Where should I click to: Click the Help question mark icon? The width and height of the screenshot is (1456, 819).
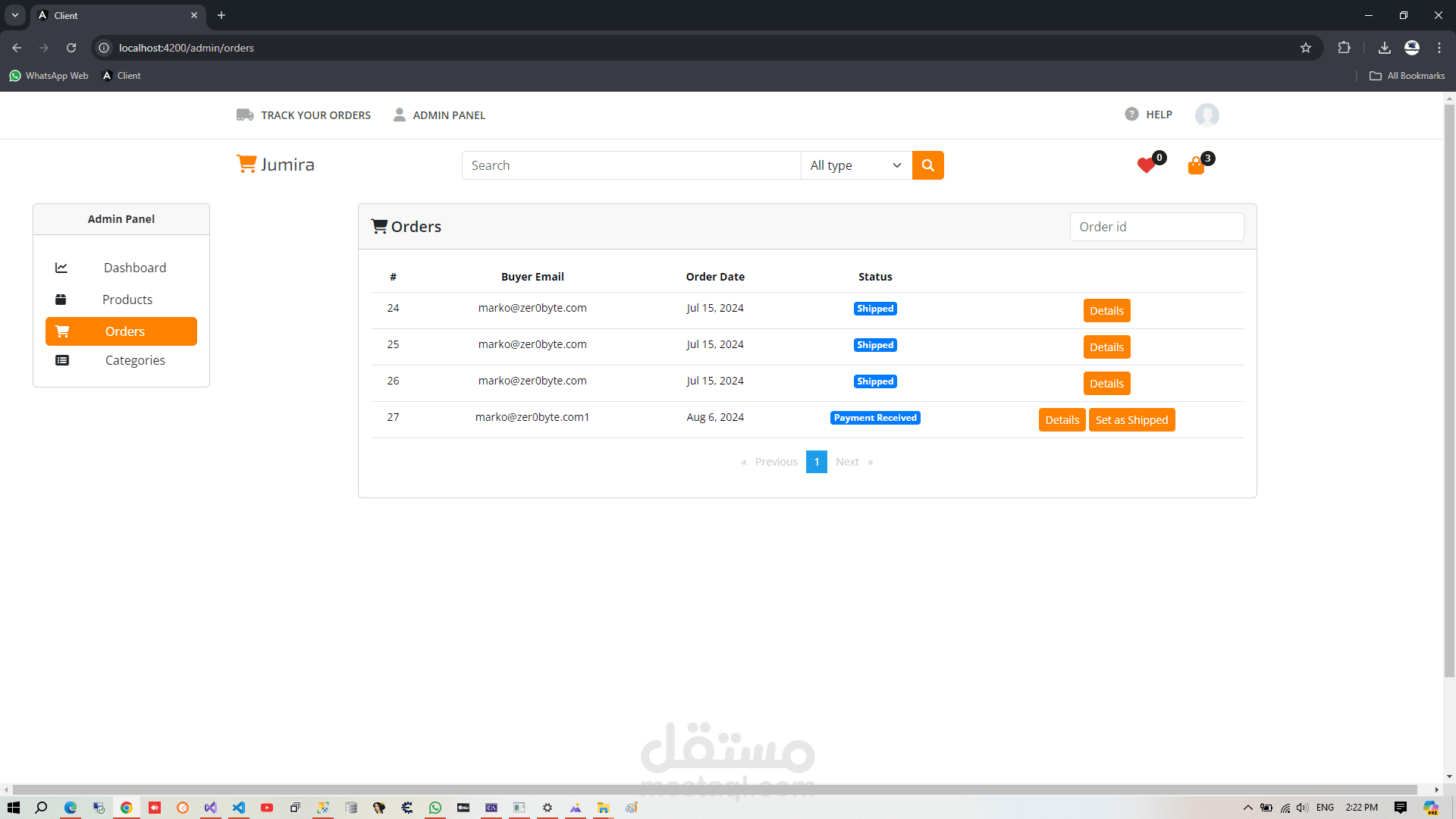coord(1131,115)
